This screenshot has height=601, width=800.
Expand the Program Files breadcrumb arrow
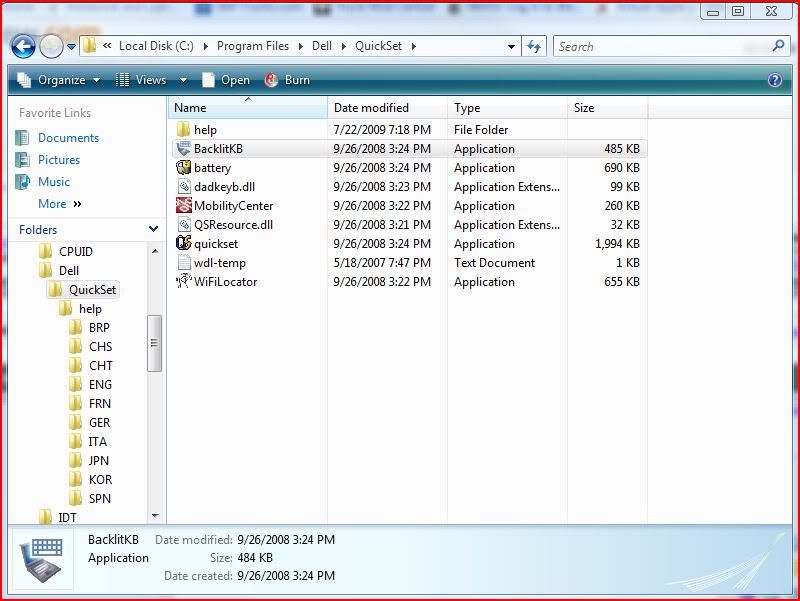301,46
